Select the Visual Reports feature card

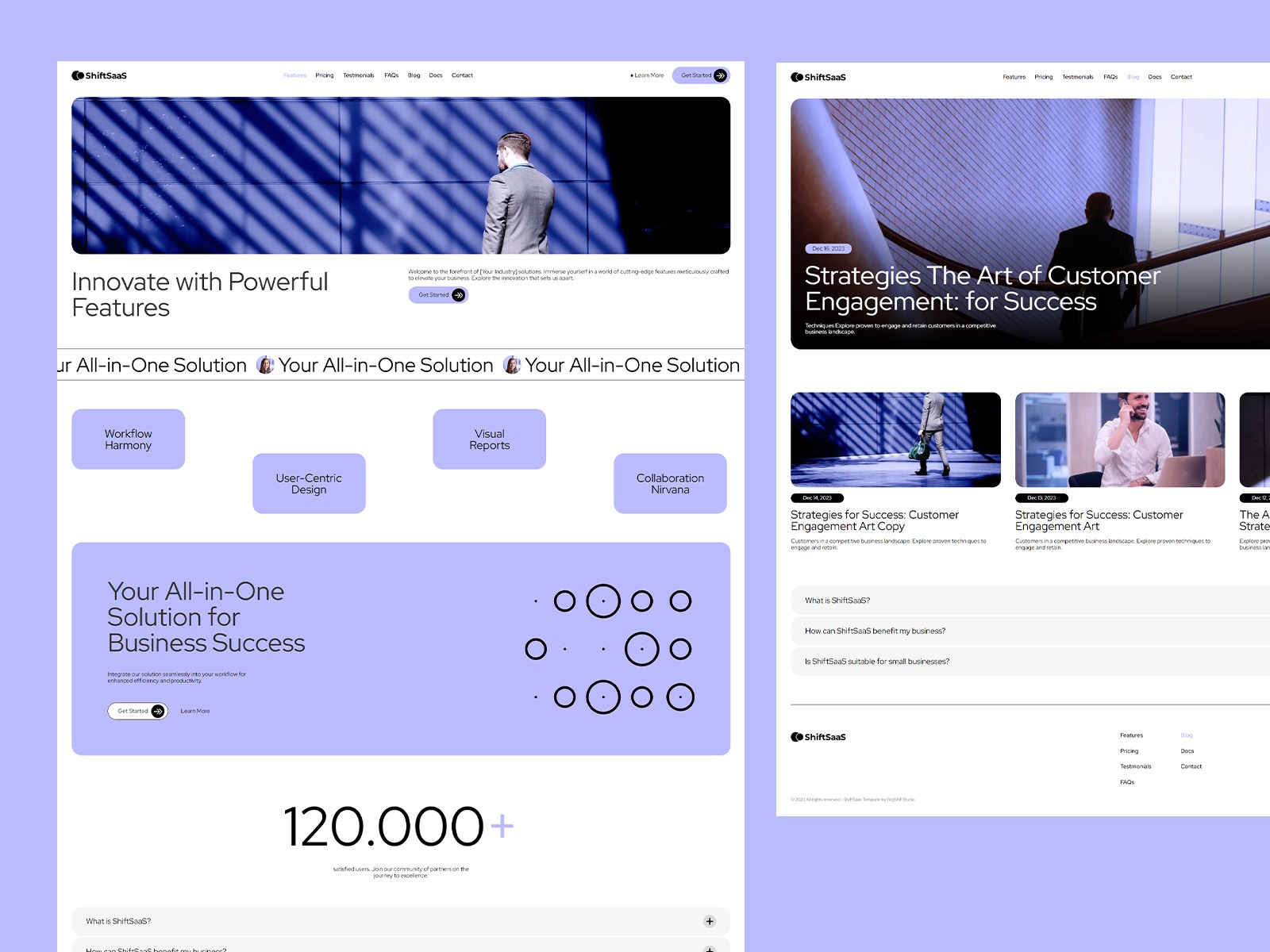coord(490,440)
